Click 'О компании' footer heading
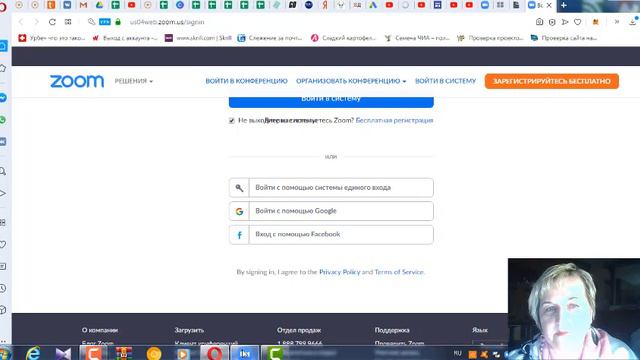The height and width of the screenshot is (360, 640). (100, 330)
